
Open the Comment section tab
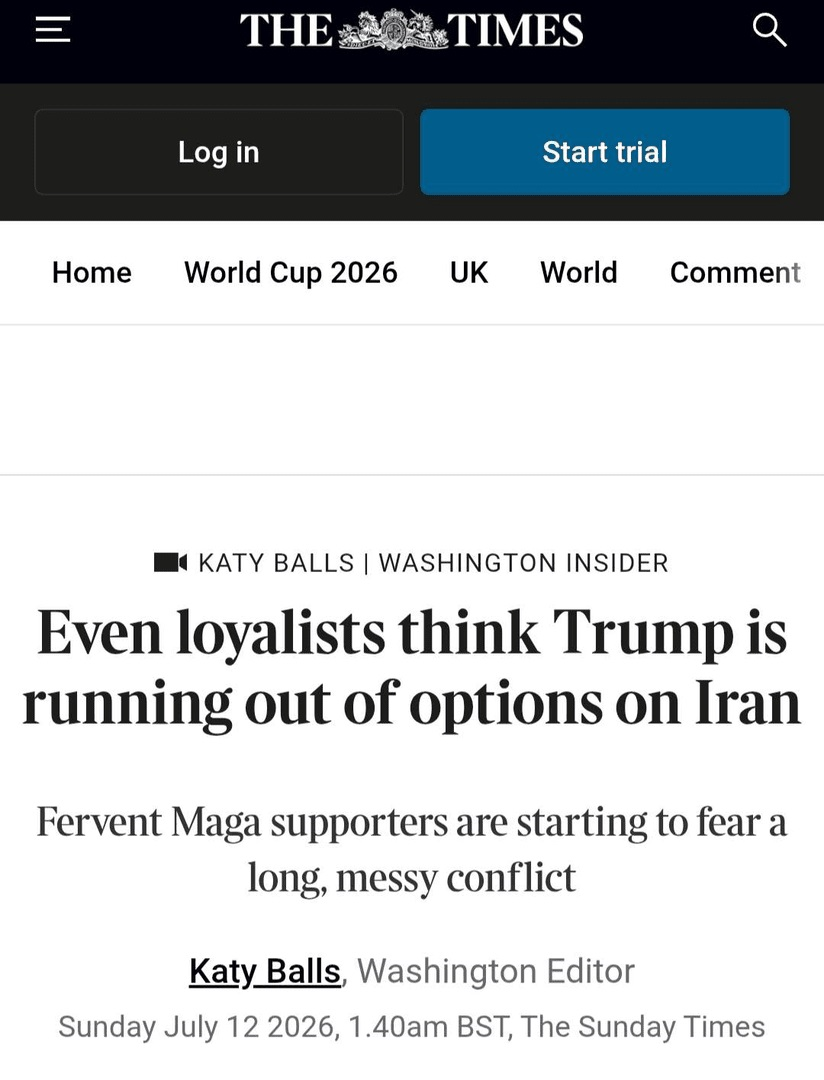point(735,273)
